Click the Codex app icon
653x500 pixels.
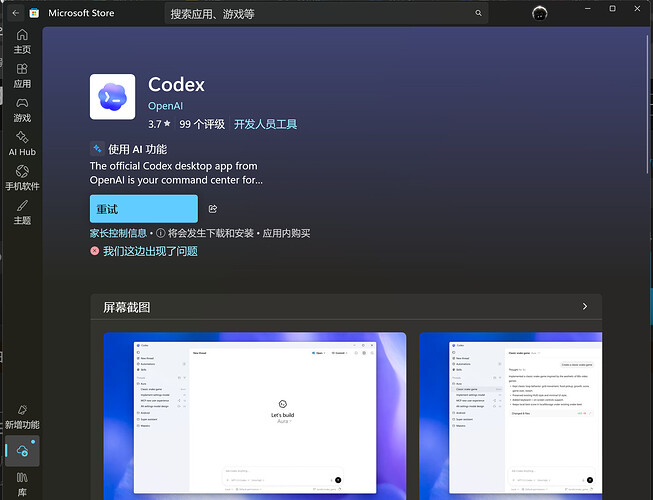[112, 97]
